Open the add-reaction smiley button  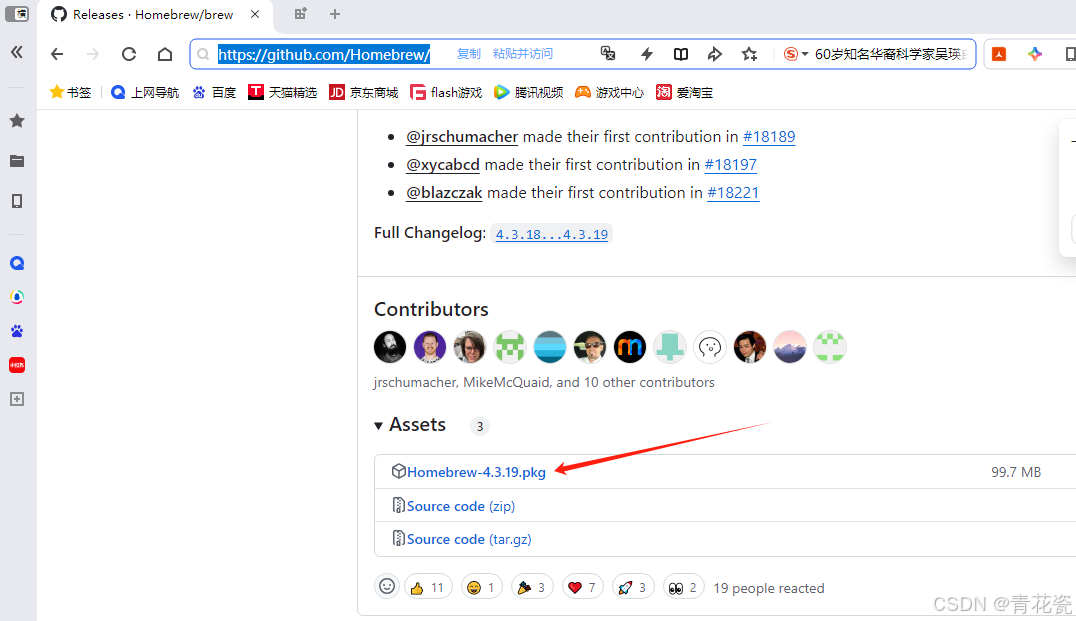point(387,587)
